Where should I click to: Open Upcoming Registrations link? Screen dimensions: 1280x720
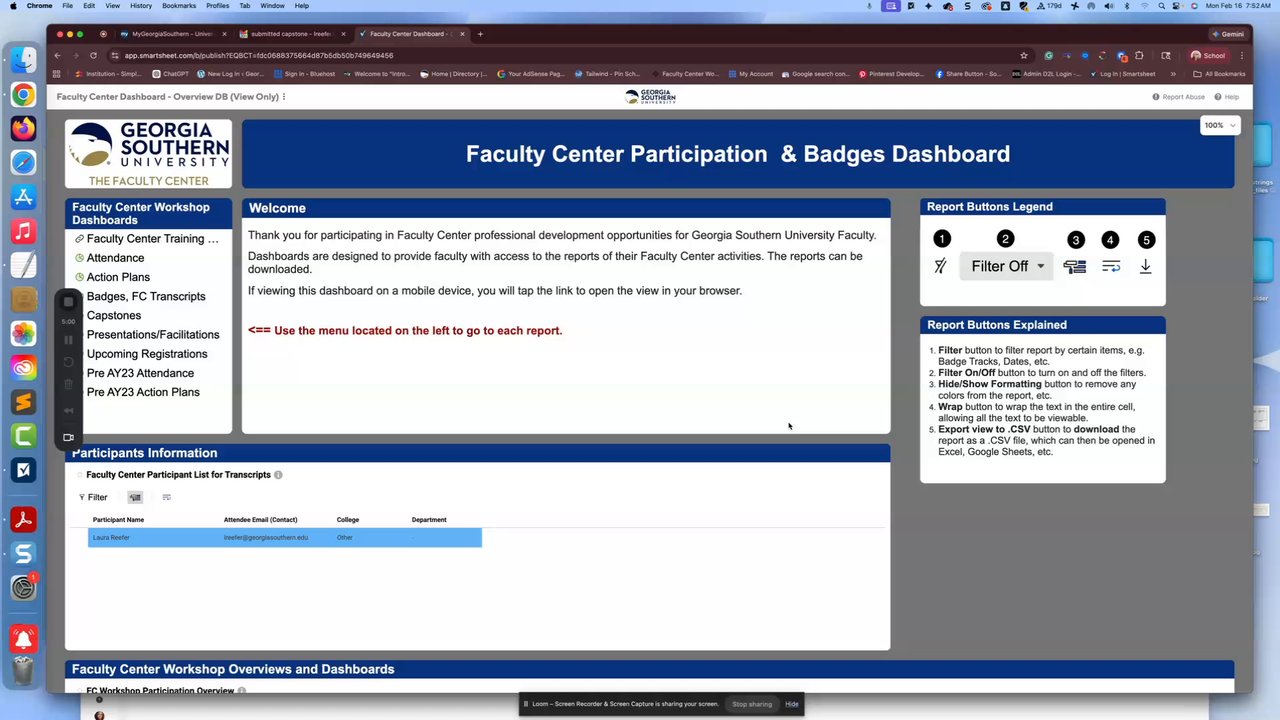coord(147,354)
